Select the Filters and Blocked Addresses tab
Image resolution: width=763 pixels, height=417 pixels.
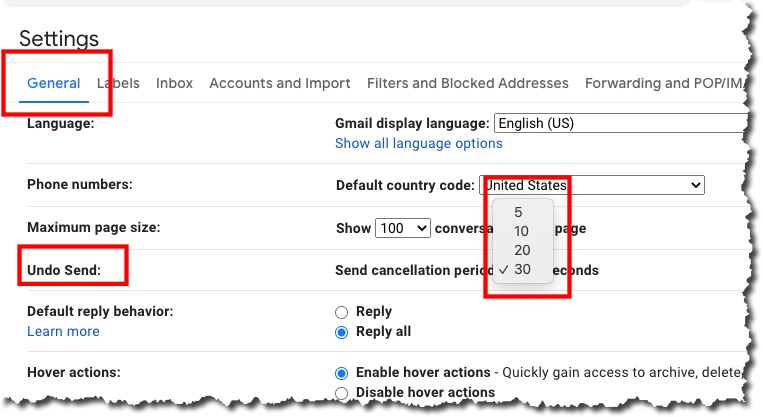click(468, 83)
